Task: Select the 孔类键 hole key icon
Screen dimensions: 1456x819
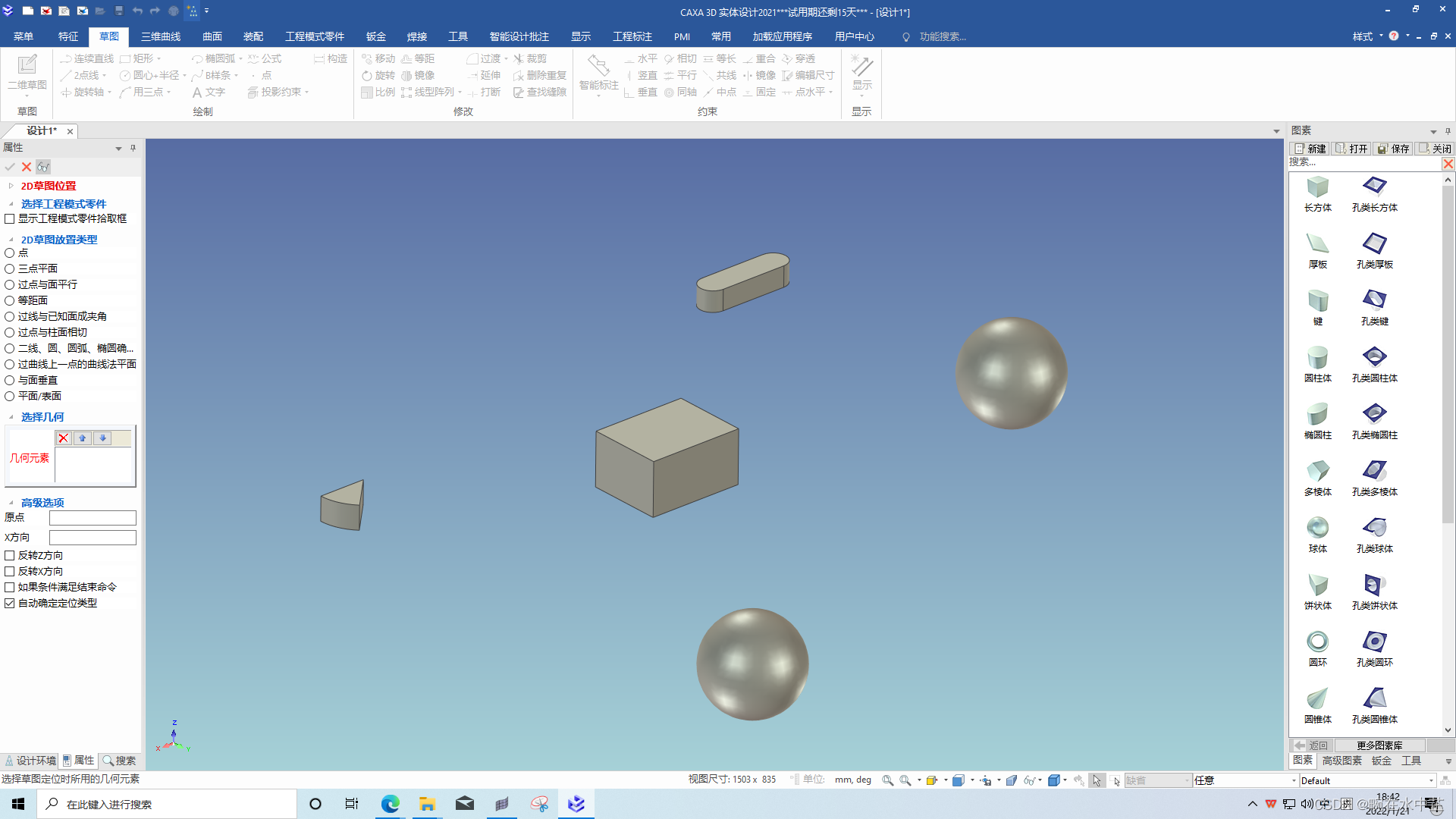Action: coord(1374,300)
